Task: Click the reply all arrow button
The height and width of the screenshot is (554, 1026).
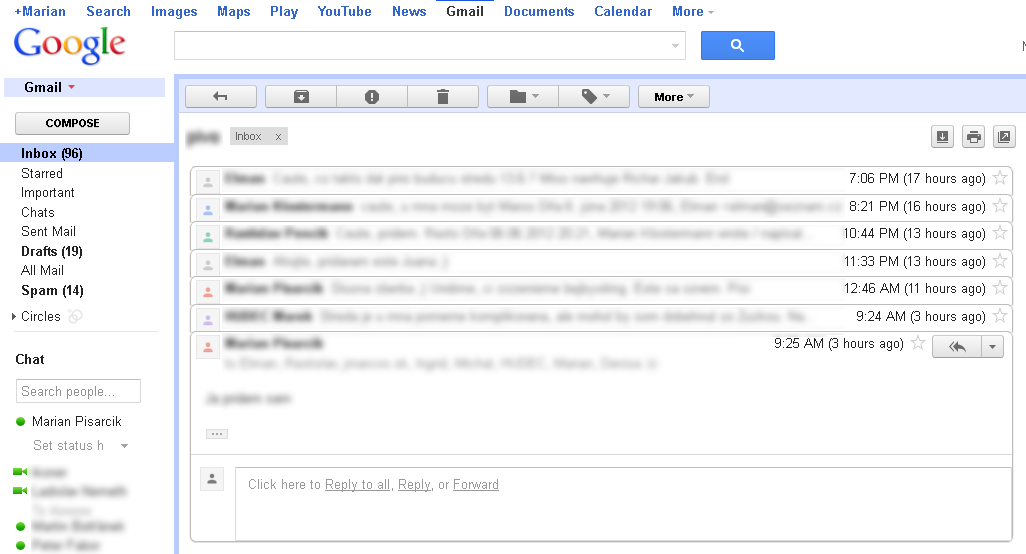Action: coord(957,347)
